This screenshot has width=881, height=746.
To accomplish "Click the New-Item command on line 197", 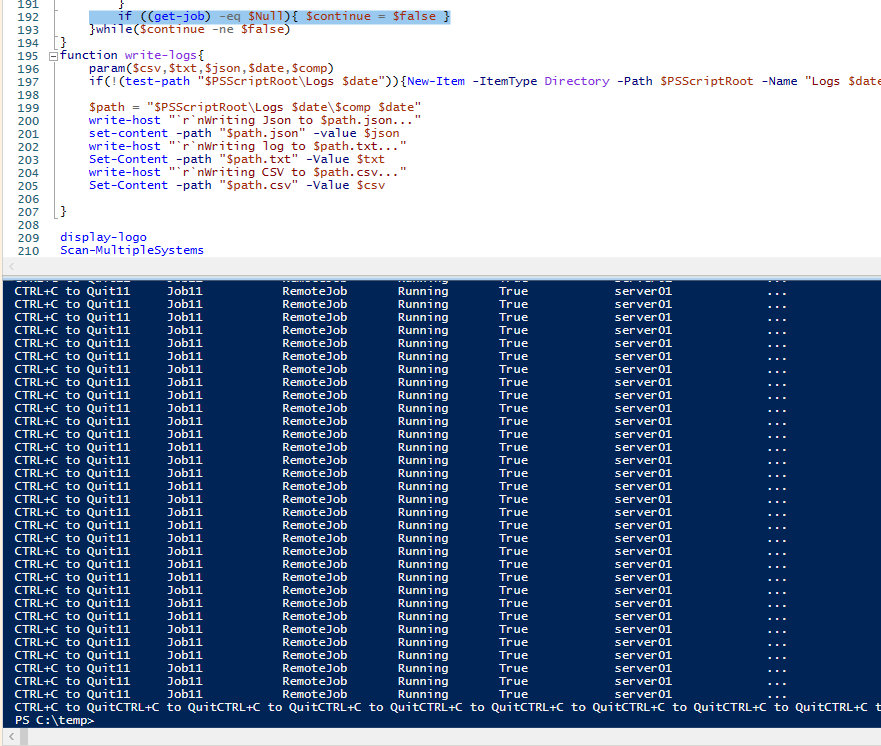I will 435,81.
